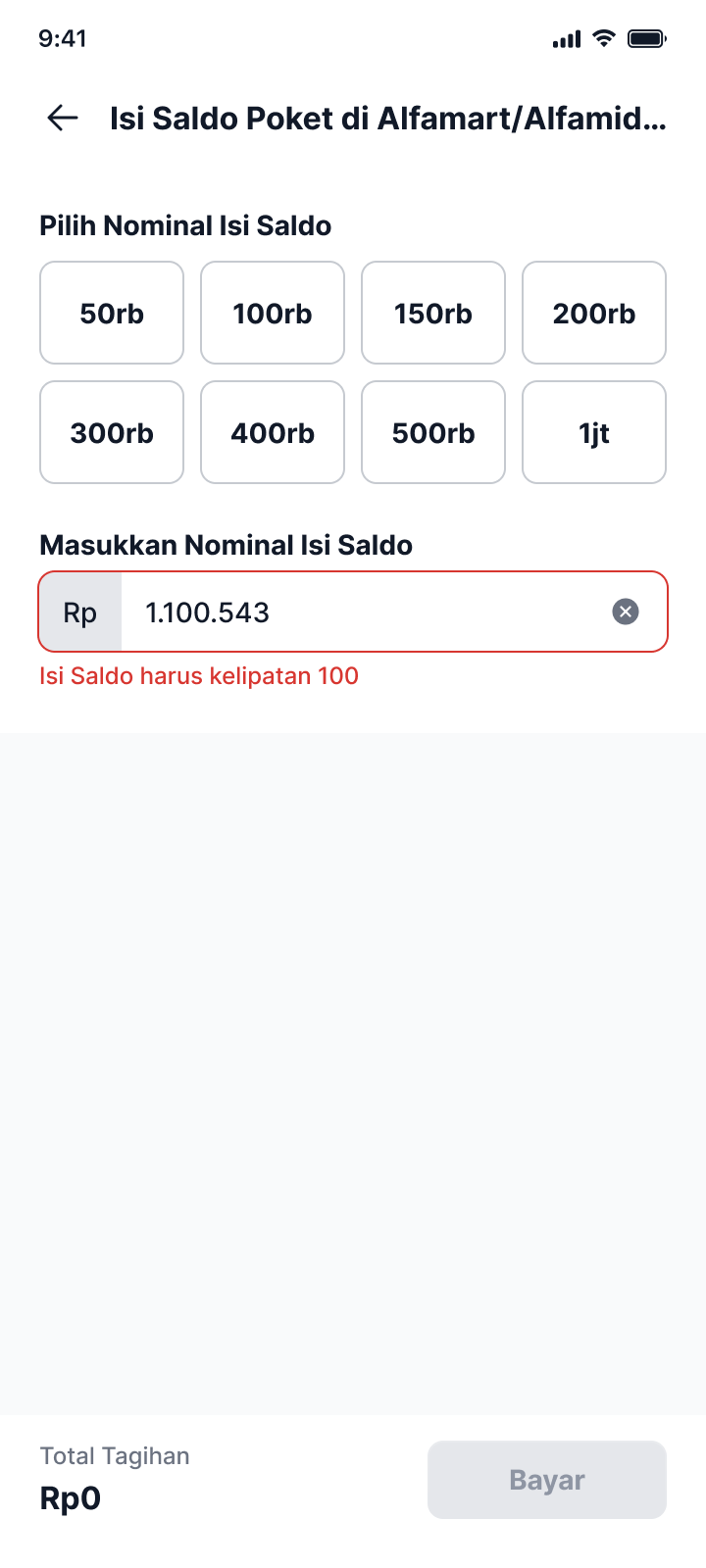Select the 50rb nominal option
This screenshot has height=1568, width=706.
pyautogui.click(x=112, y=313)
